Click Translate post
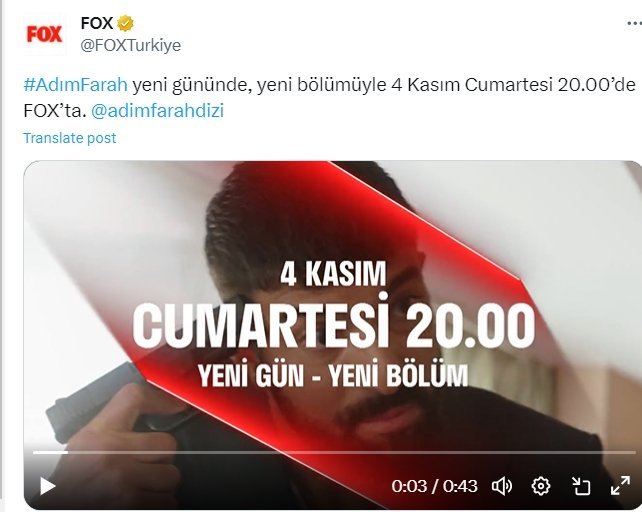 tap(70, 138)
